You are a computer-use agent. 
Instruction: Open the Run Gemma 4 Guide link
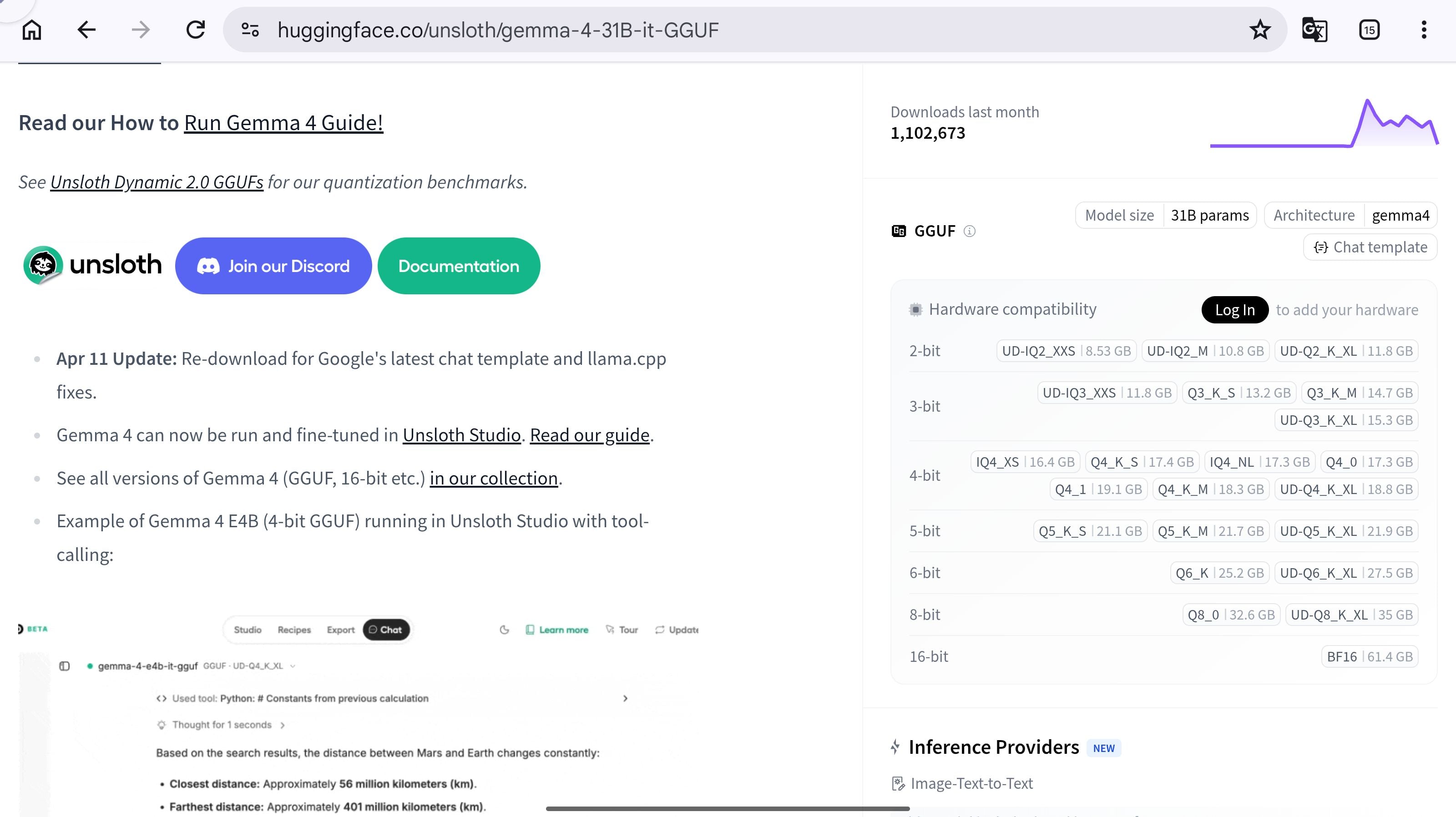(x=284, y=123)
